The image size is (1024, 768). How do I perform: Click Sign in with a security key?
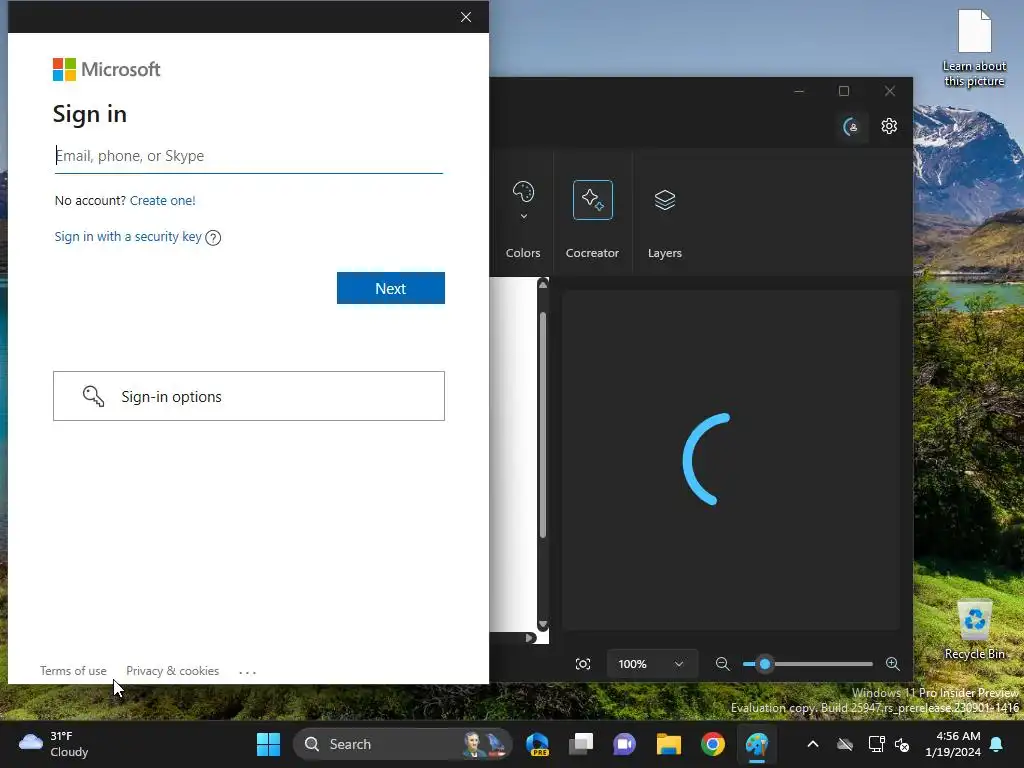coord(128,236)
